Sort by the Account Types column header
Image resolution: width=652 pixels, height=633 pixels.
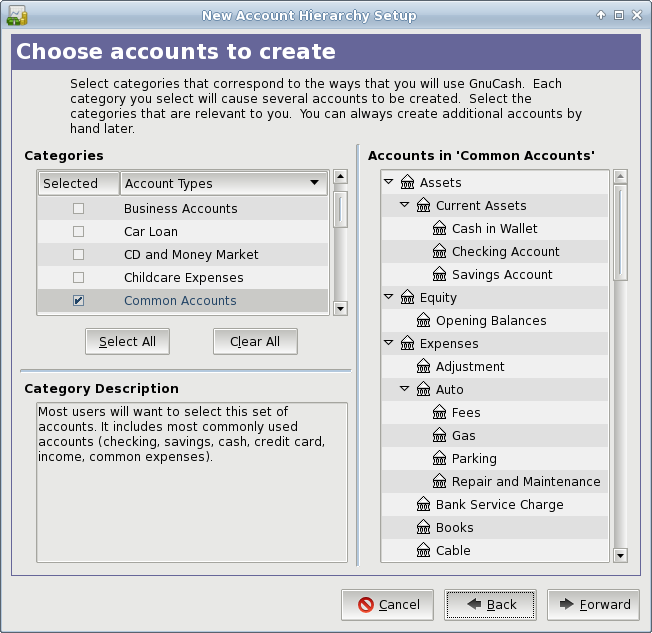point(224,183)
